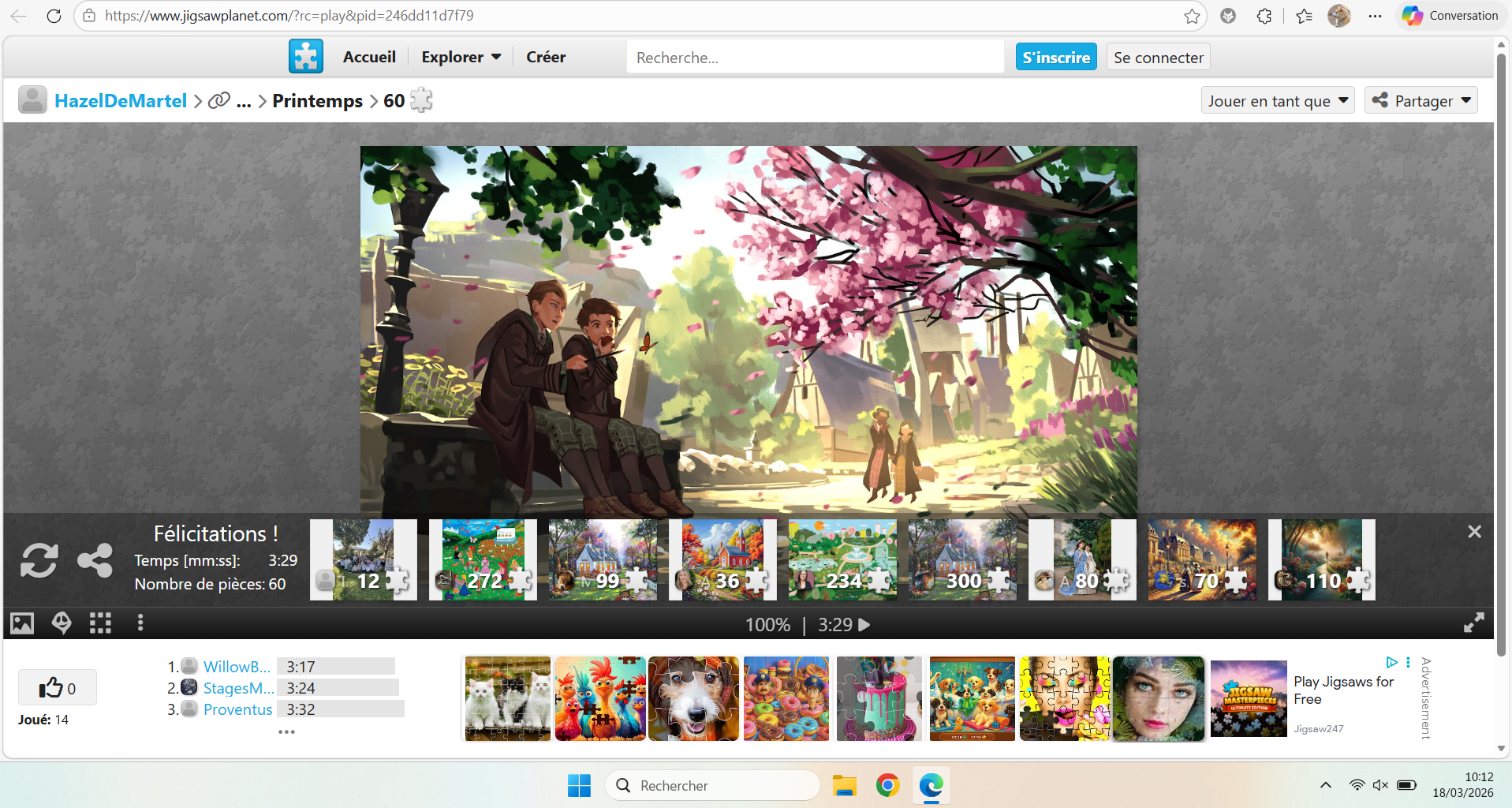This screenshot has height=808, width=1512.
Task: Open browser settings and more menu
Action: 1375,16
